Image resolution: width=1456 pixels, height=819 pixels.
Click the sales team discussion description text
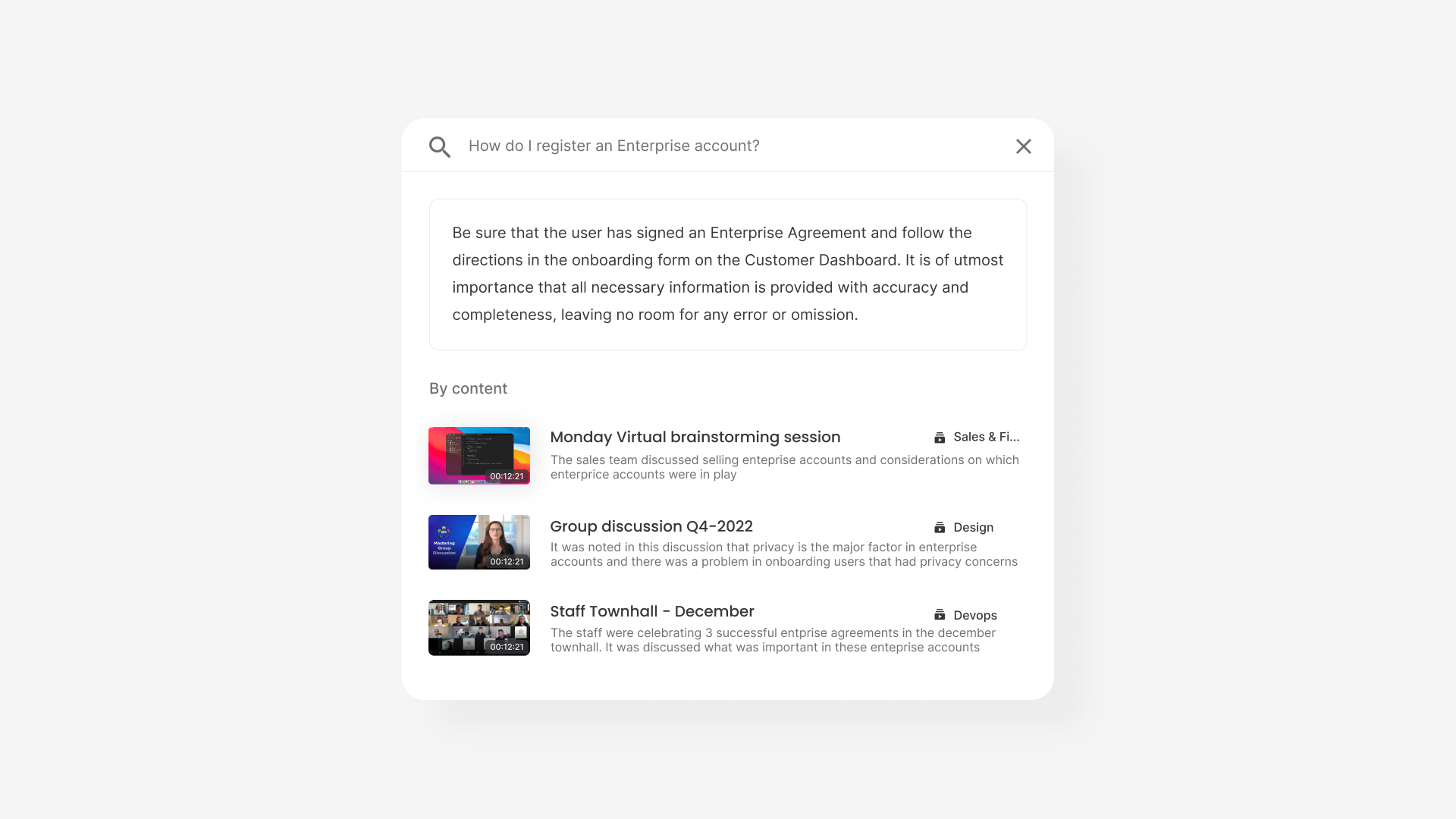785,467
